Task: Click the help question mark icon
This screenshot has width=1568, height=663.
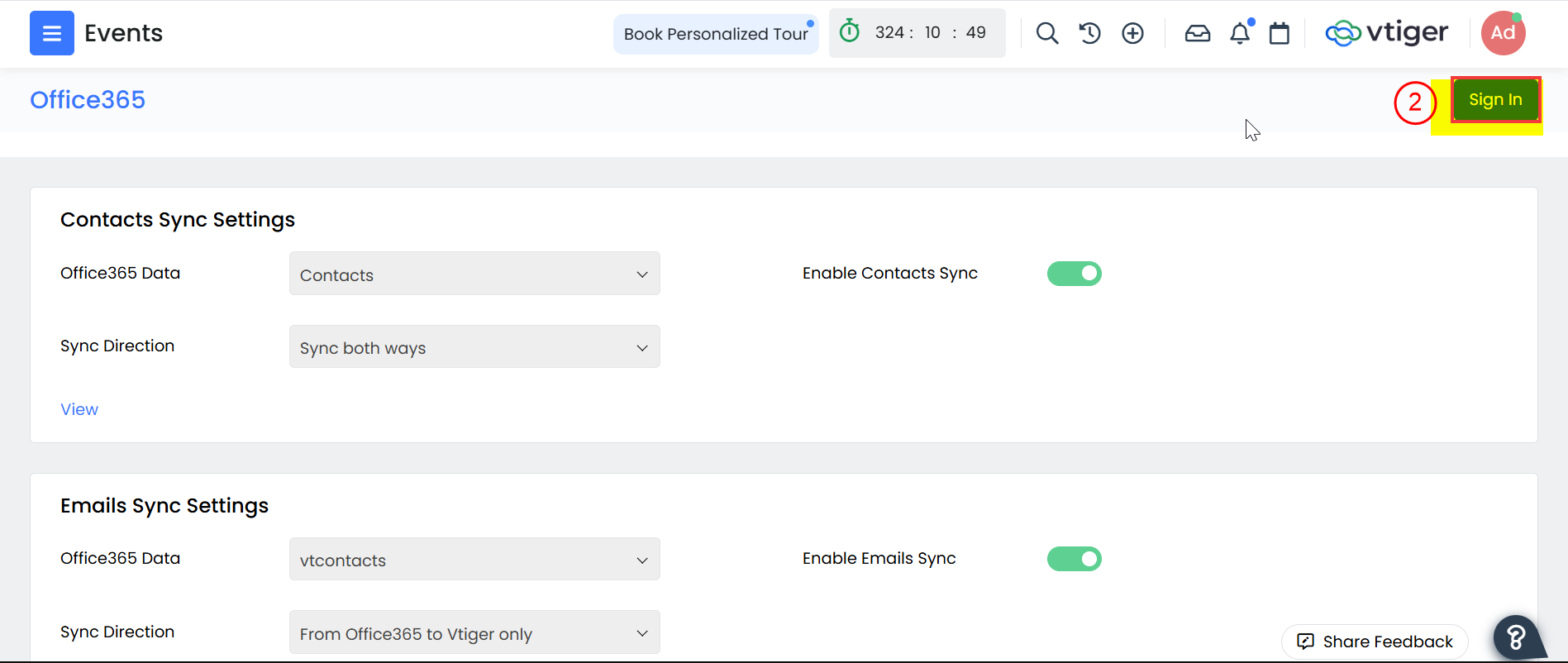Action: tap(1516, 637)
